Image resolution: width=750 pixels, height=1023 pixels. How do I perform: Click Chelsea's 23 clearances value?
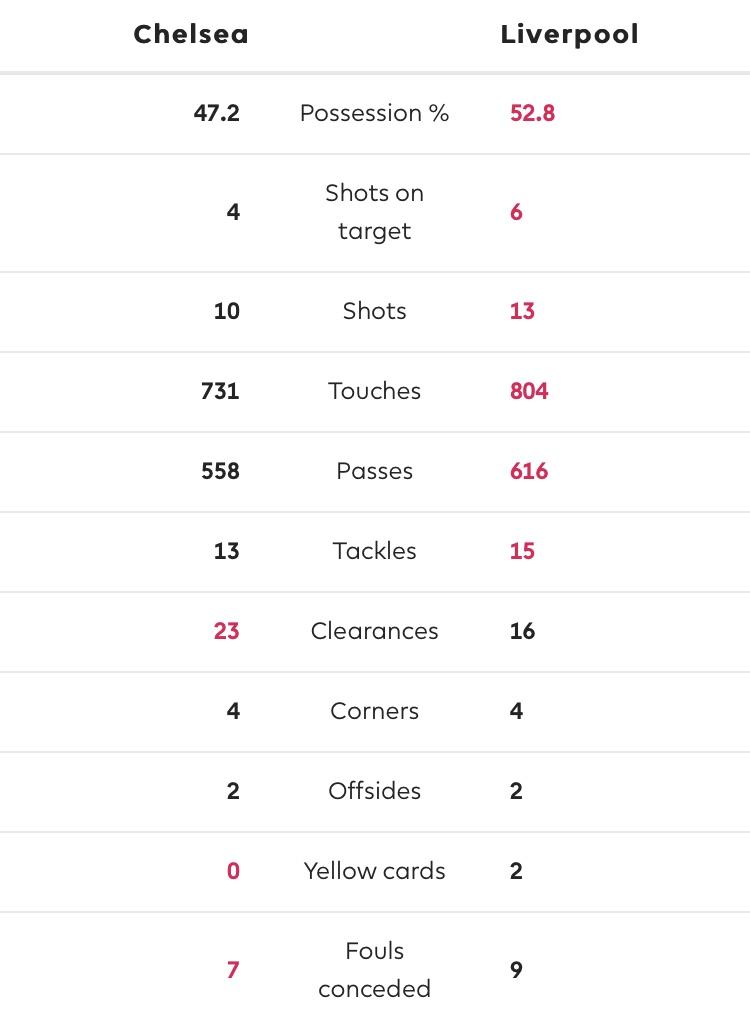pos(226,631)
